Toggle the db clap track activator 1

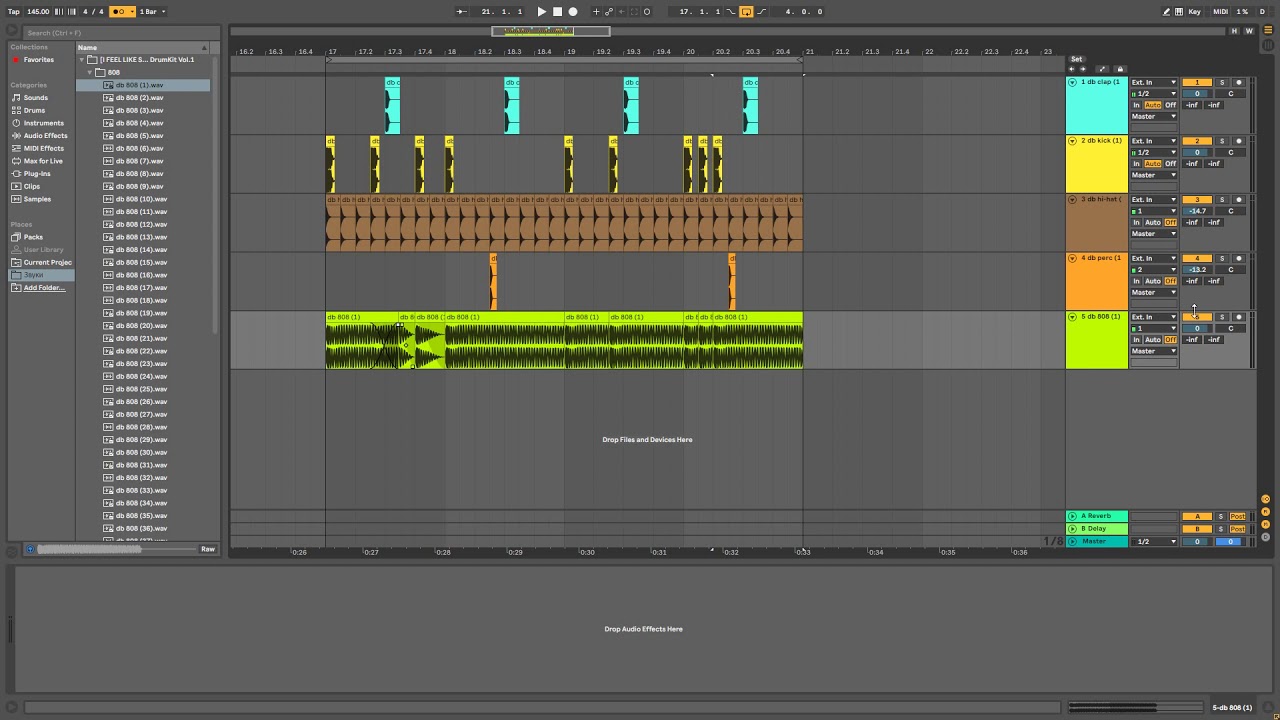click(1197, 82)
